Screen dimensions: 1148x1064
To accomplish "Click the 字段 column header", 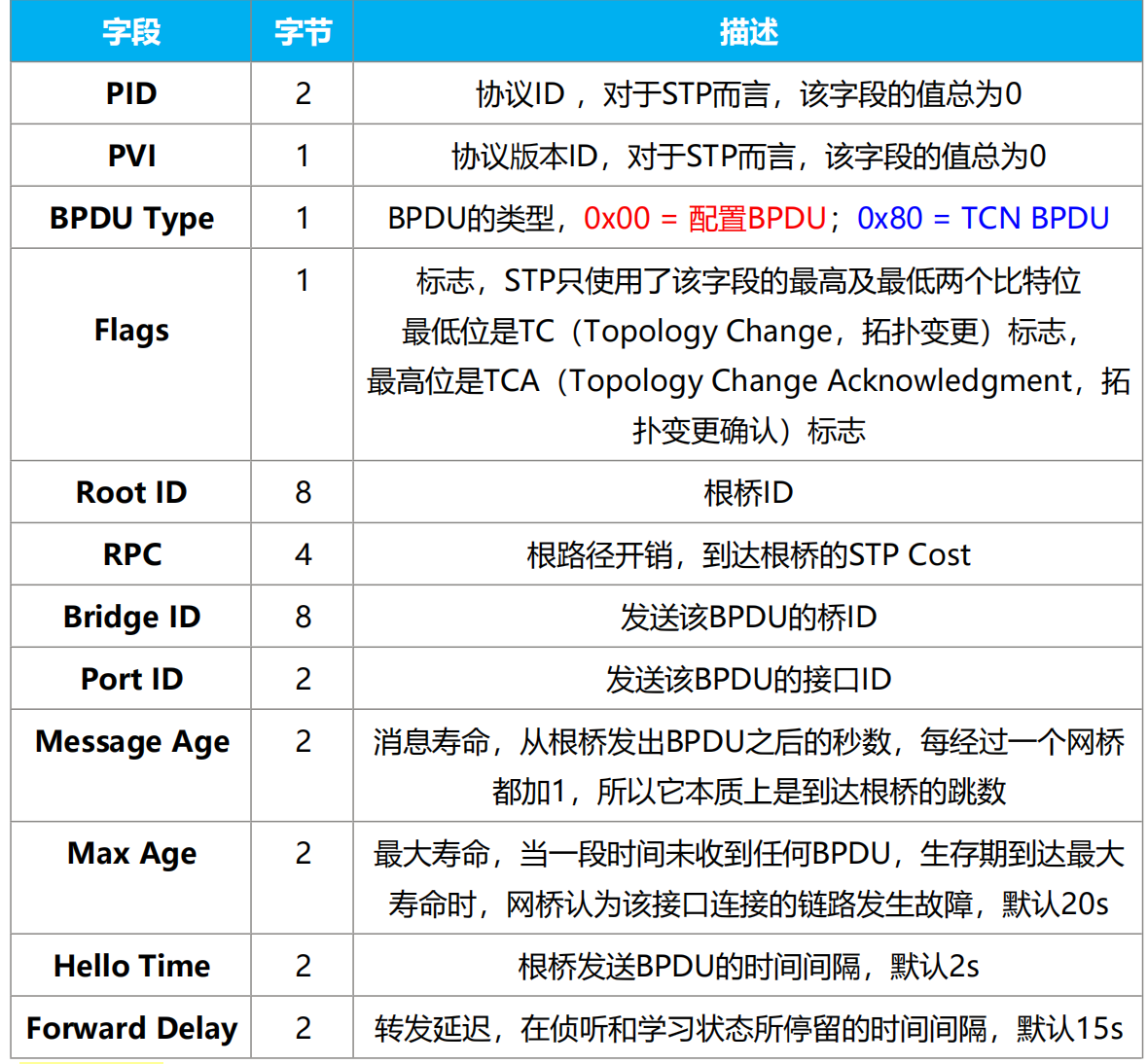I will pos(131,31).
